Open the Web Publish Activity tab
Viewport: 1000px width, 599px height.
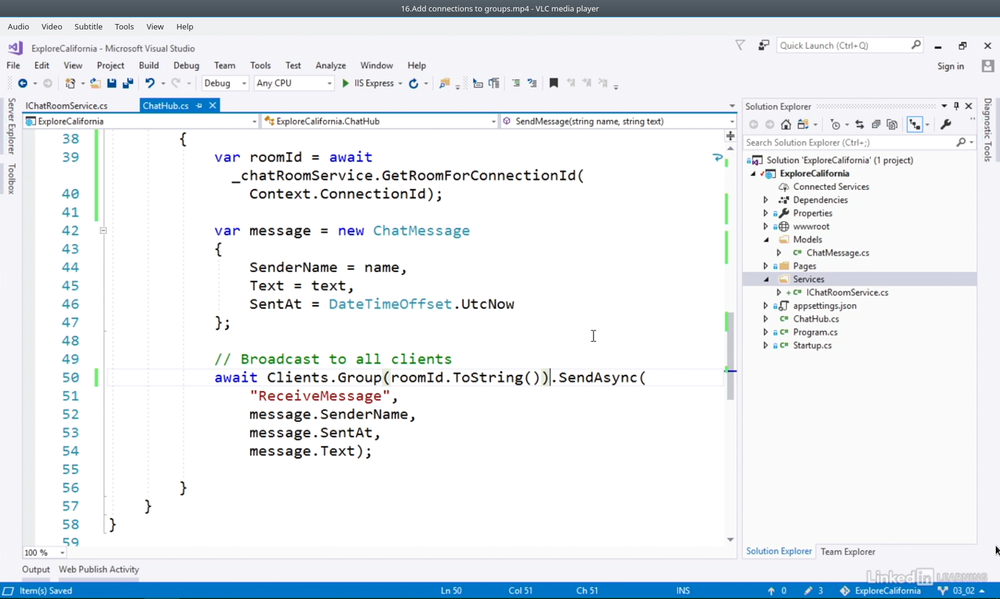point(99,570)
